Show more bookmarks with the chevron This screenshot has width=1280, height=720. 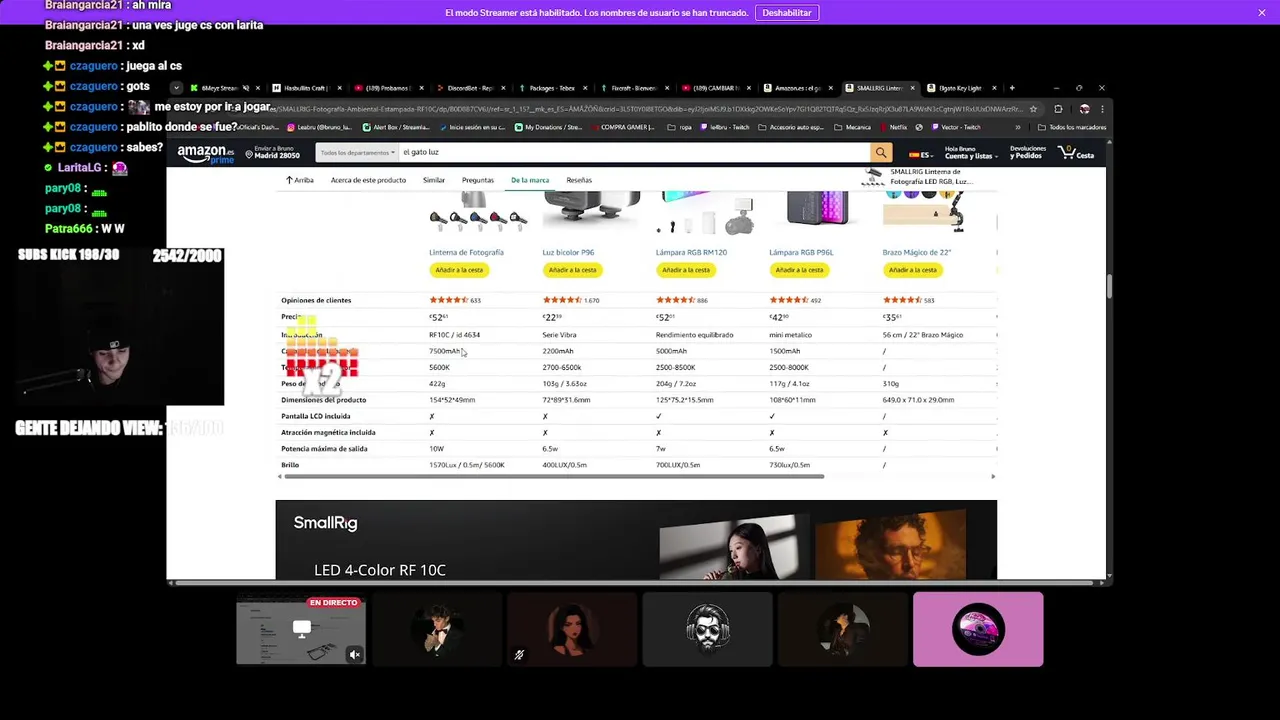coord(1017,127)
